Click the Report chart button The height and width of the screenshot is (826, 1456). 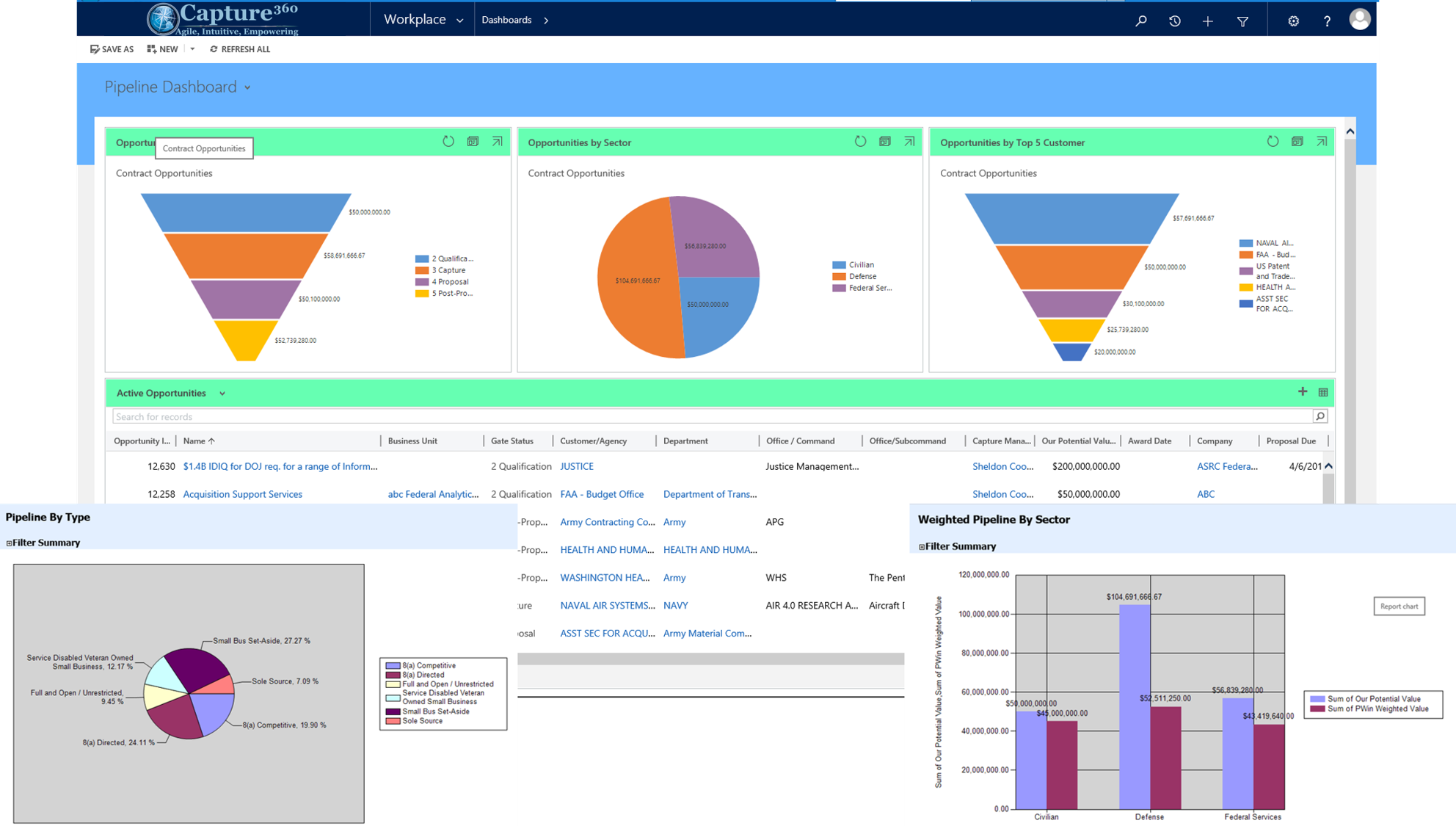tap(1399, 606)
